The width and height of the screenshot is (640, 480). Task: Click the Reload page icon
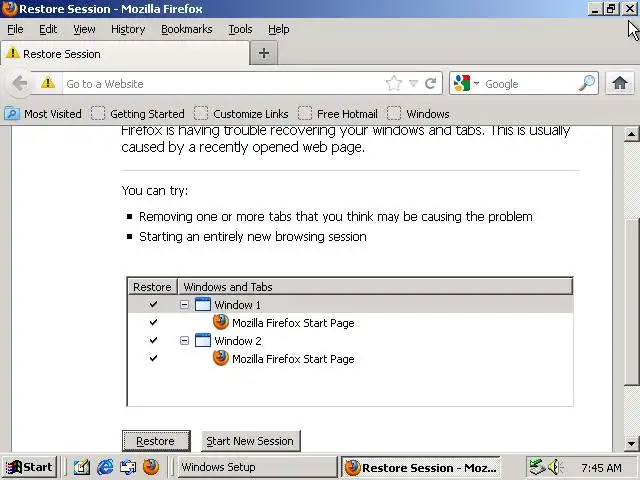coord(431,84)
